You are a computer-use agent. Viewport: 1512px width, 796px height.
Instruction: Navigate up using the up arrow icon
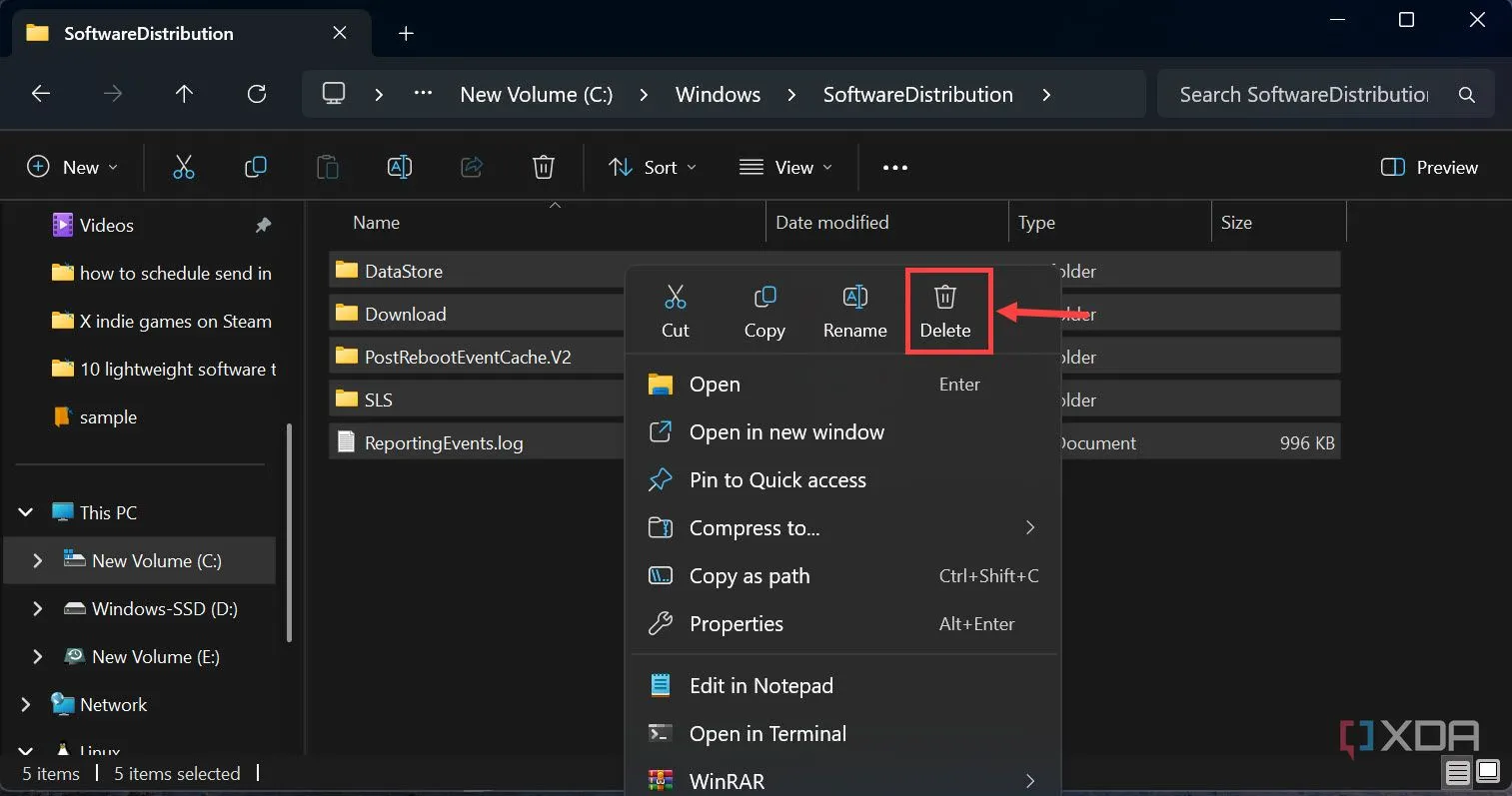tap(184, 93)
